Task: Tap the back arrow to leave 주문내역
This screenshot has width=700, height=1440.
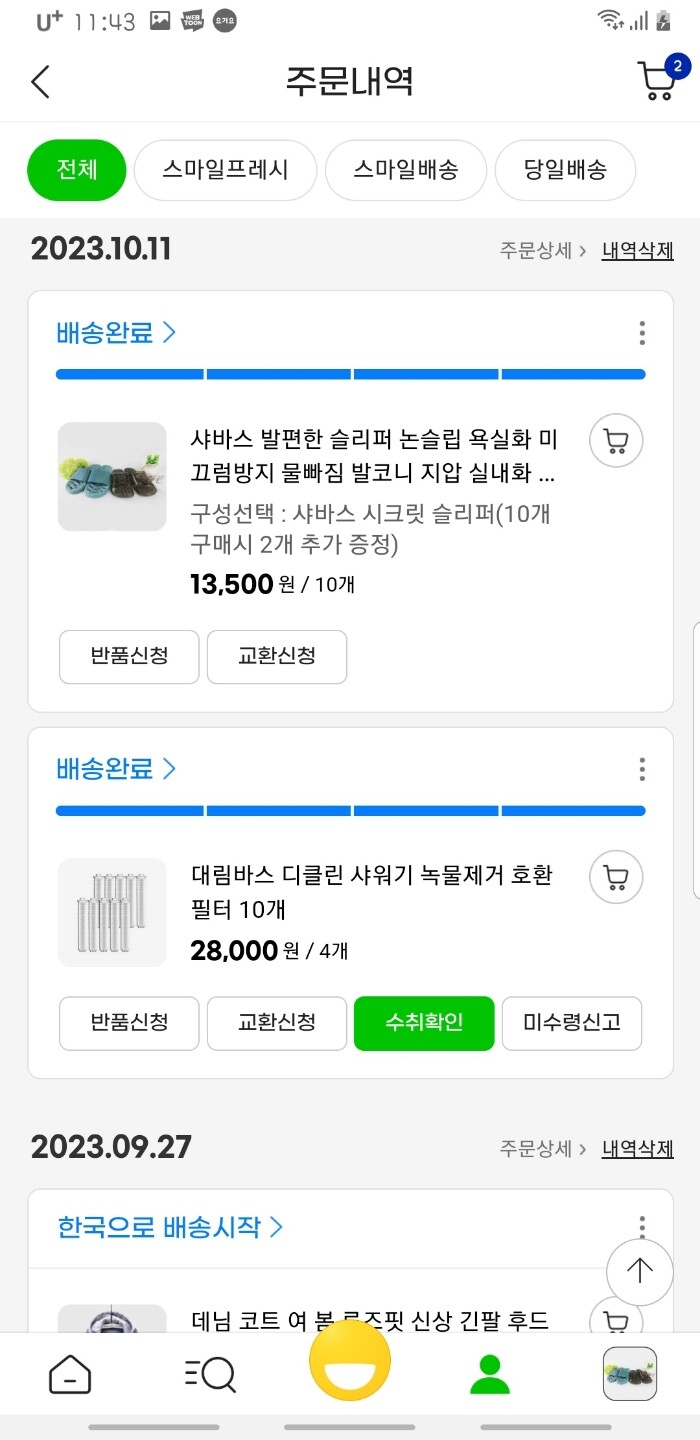Action: click(40, 81)
